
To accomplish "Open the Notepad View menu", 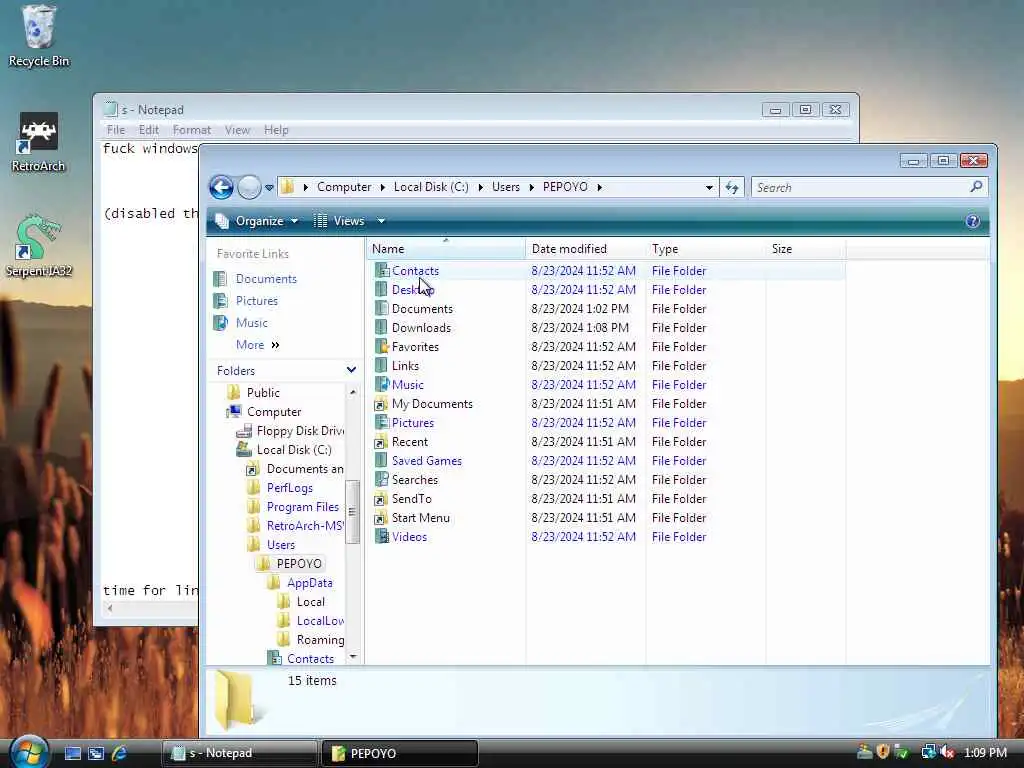I will 237,130.
